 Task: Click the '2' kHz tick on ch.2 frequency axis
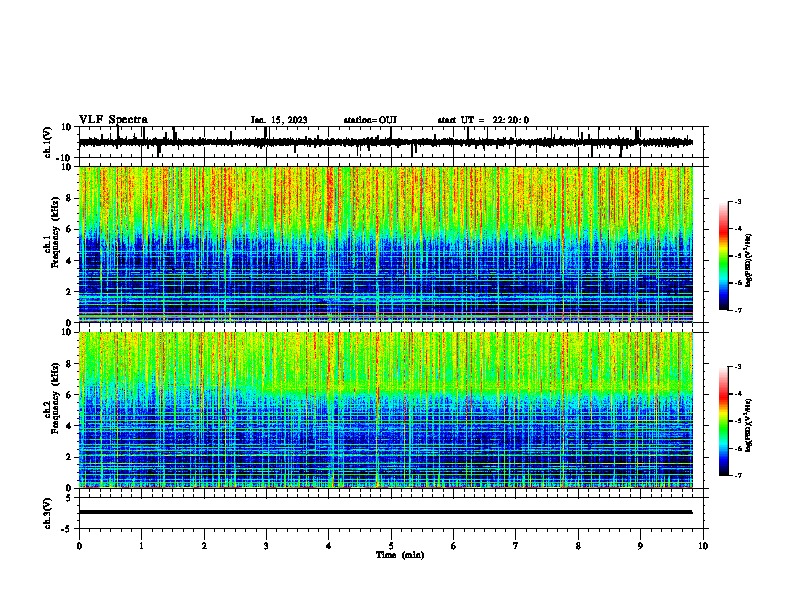pos(69,457)
